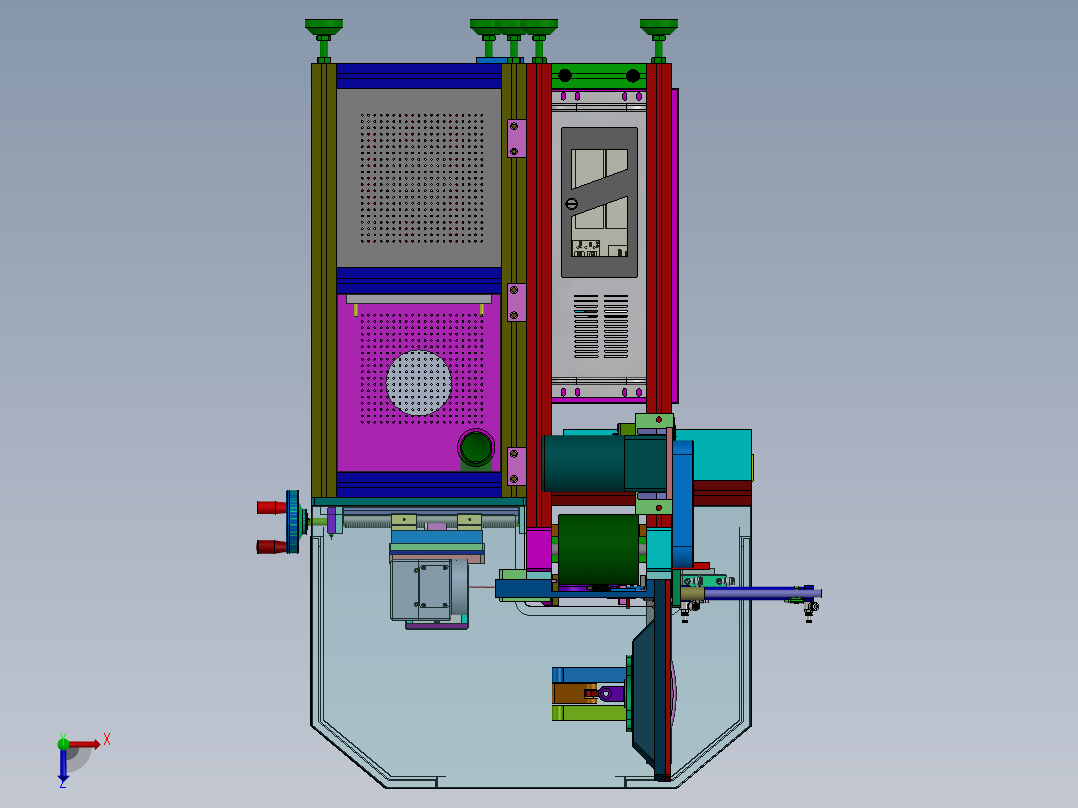Select the lower red handwheel knob
This screenshot has height=808, width=1078.
[x=272, y=547]
